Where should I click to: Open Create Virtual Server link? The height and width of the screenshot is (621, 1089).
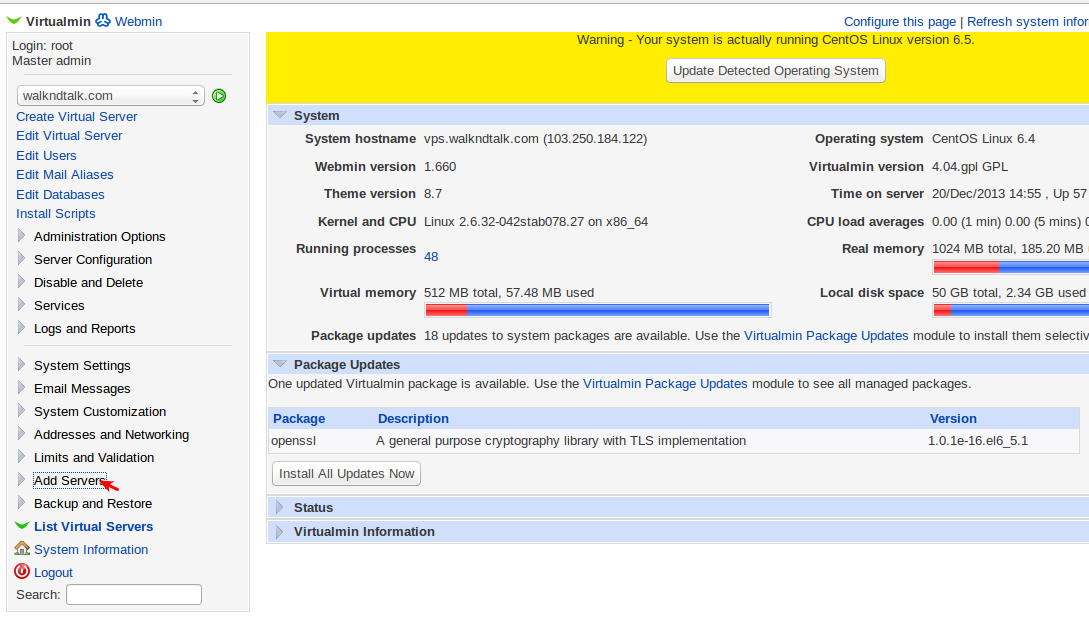[x=76, y=116]
